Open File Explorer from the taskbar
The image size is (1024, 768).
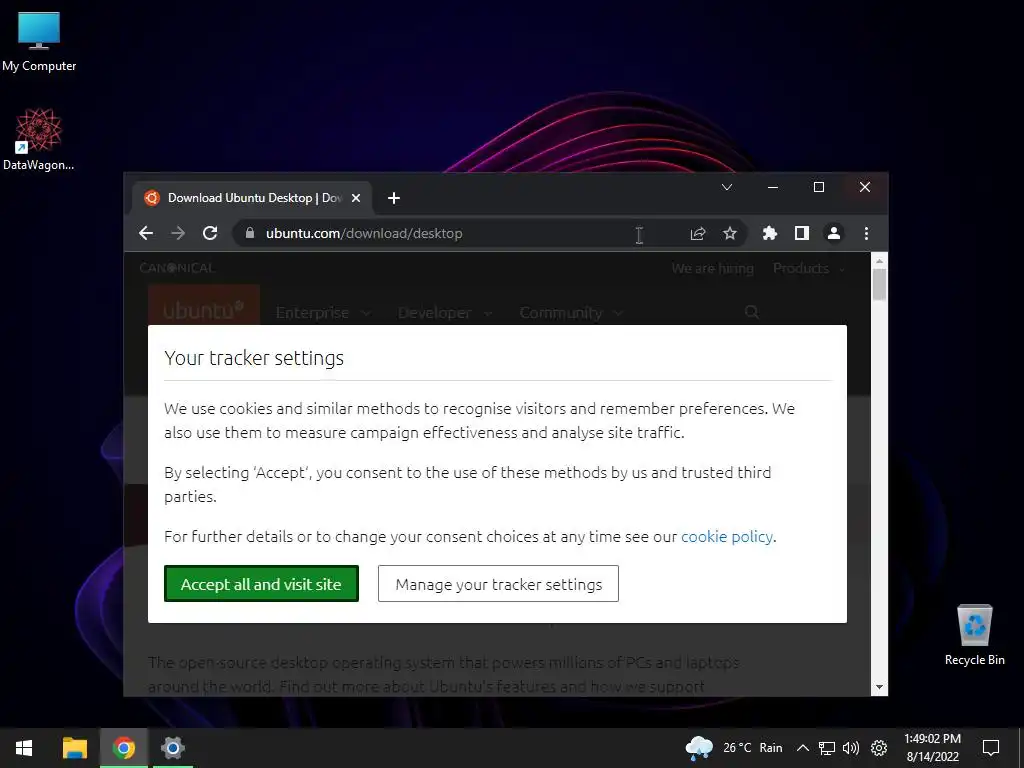pos(74,748)
